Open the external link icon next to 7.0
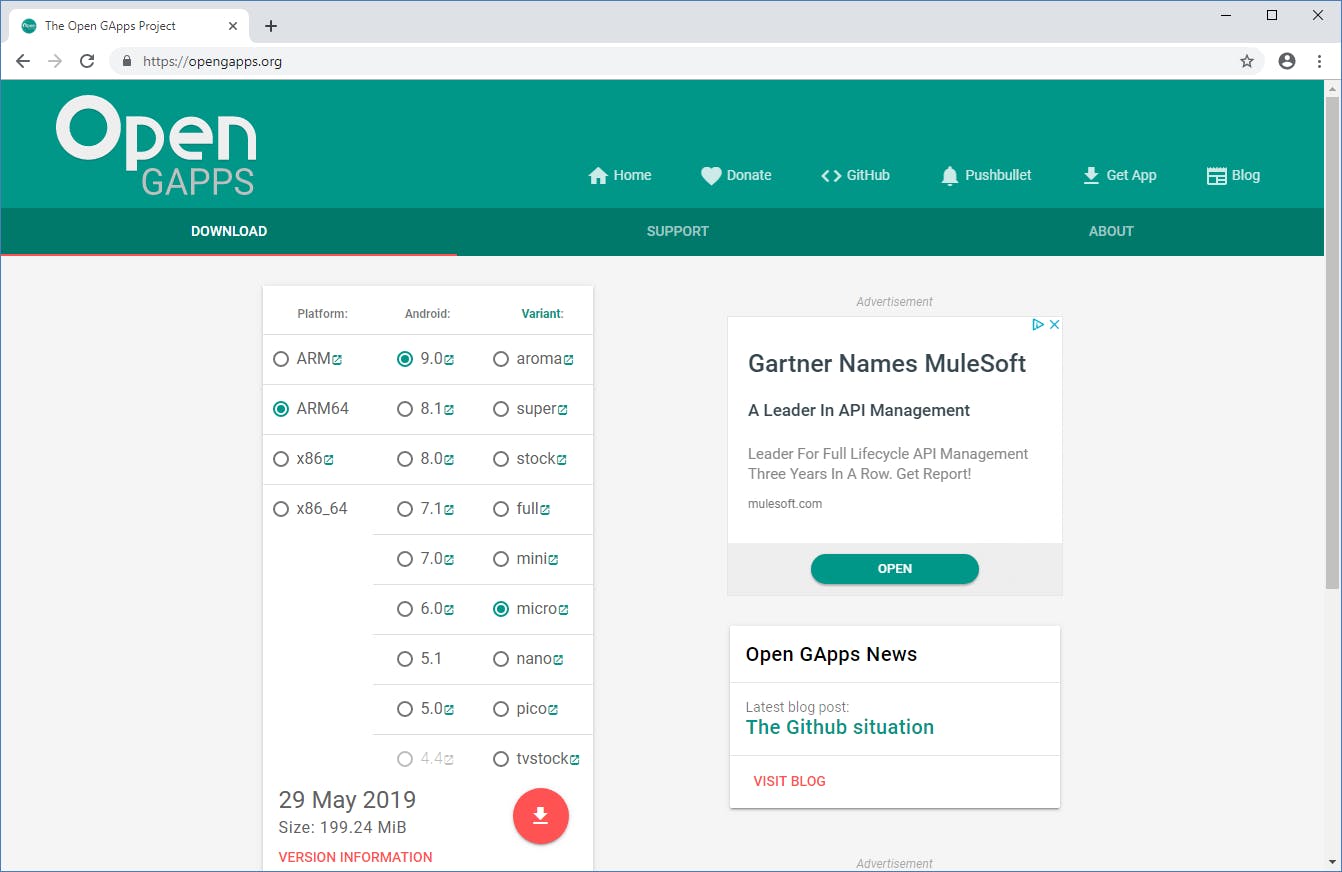This screenshot has height=872, width=1342. pyautogui.click(x=449, y=560)
